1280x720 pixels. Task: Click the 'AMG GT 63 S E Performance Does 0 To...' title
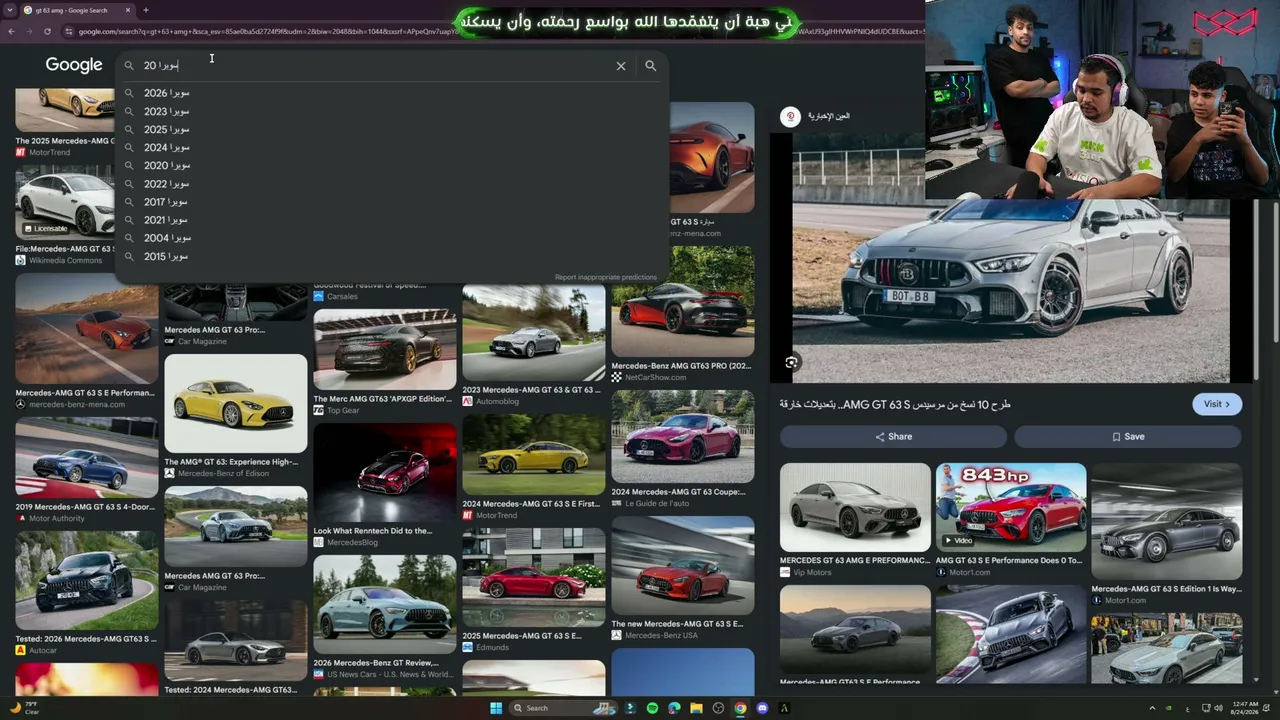point(1009,560)
